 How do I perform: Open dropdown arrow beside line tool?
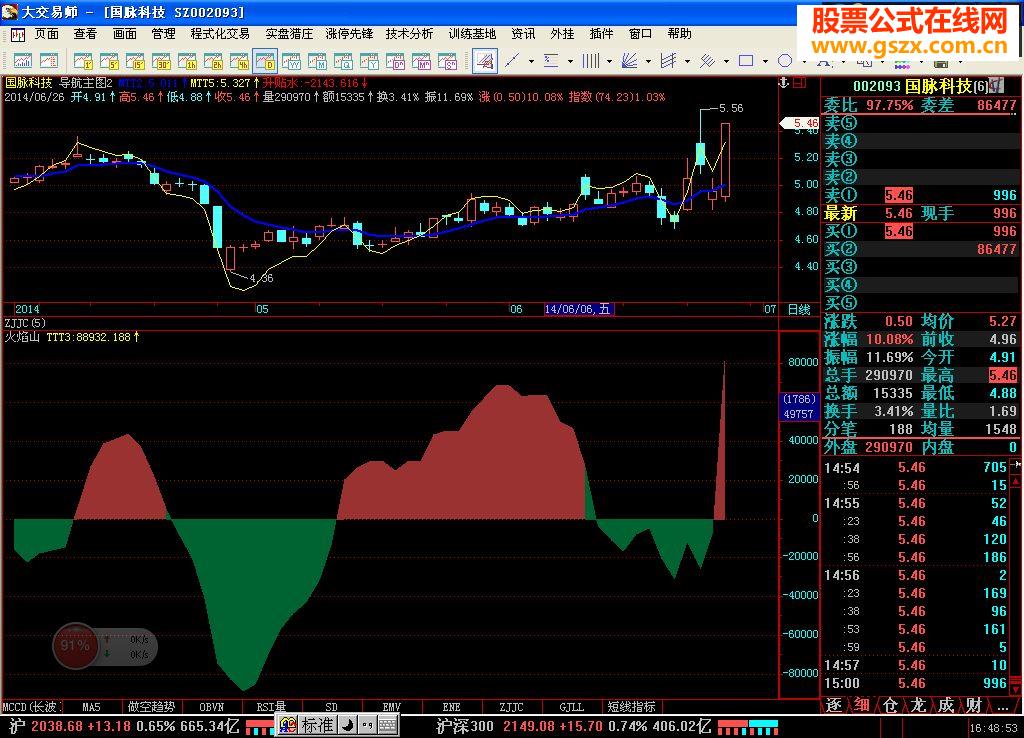(x=530, y=61)
